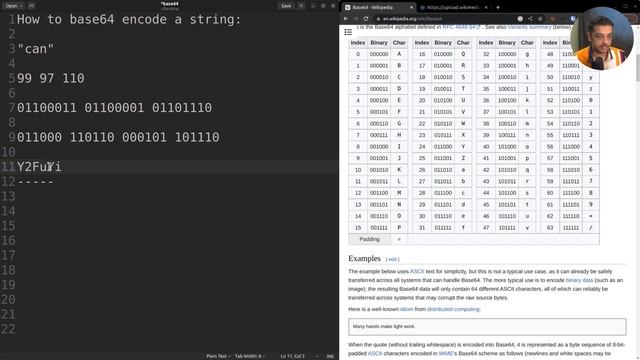Save the base64 document
Viewport: 640px width, 360px height.
286,6
